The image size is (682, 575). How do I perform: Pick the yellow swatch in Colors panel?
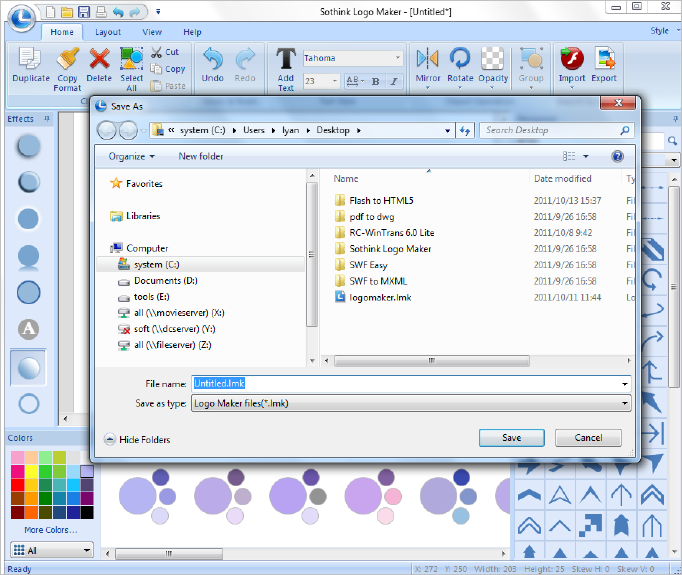(x=32, y=471)
